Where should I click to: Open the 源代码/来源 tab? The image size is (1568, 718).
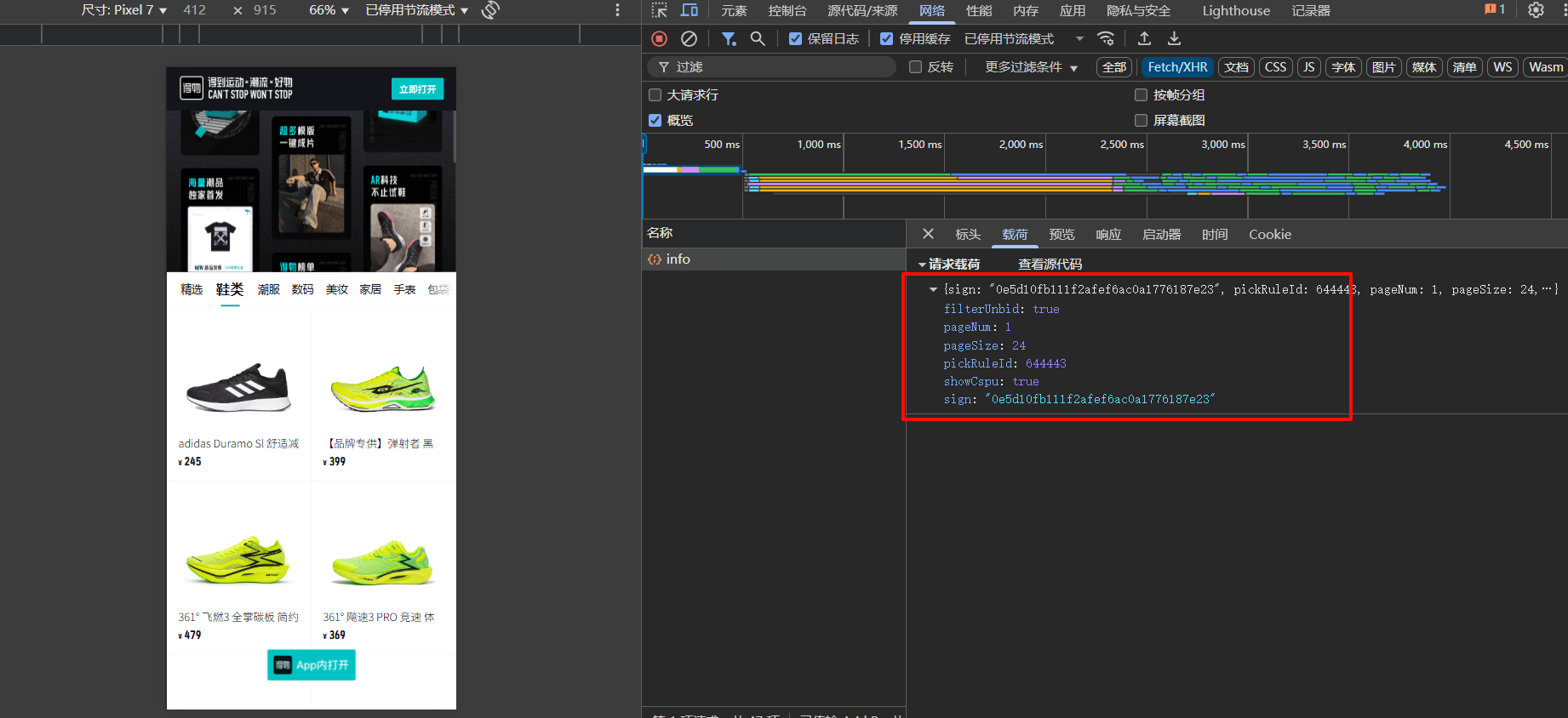[x=862, y=10]
